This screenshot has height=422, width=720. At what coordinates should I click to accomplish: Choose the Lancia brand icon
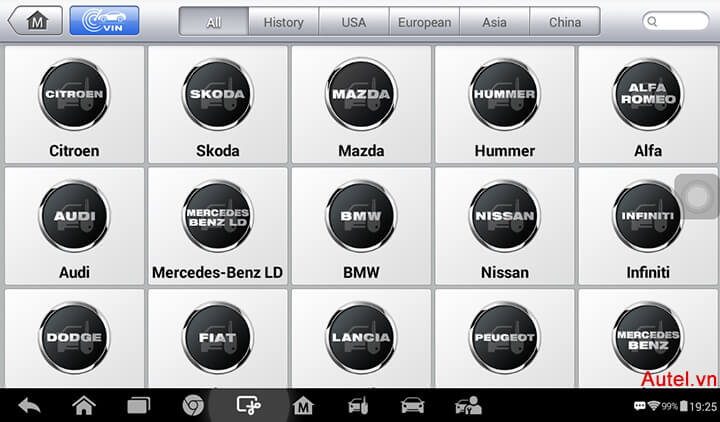[361, 338]
